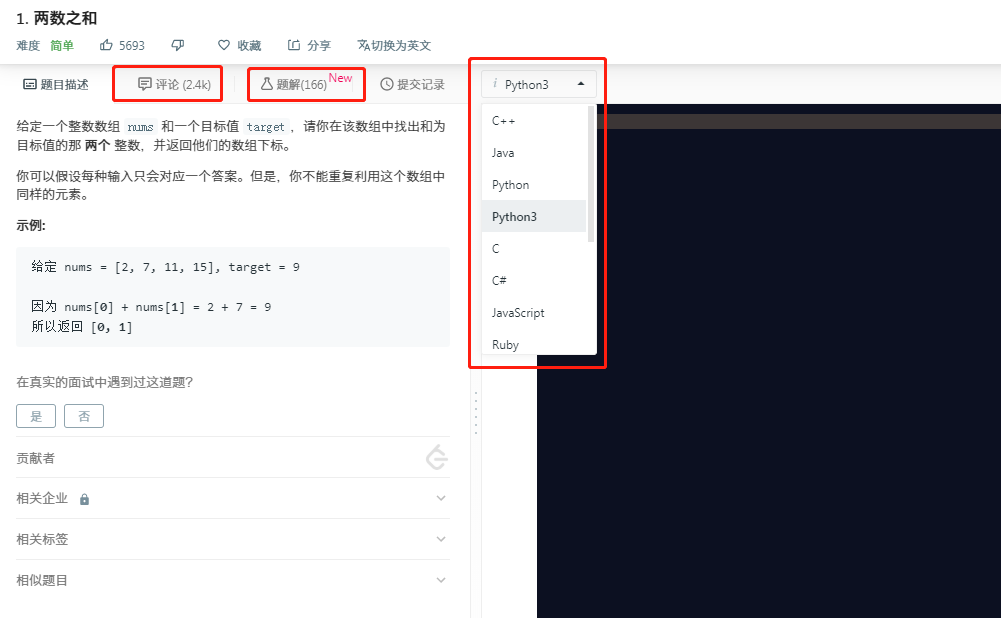This screenshot has width=1001, height=618.
Task: Select 是 for meeting this question in interviews
Action: click(36, 415)
